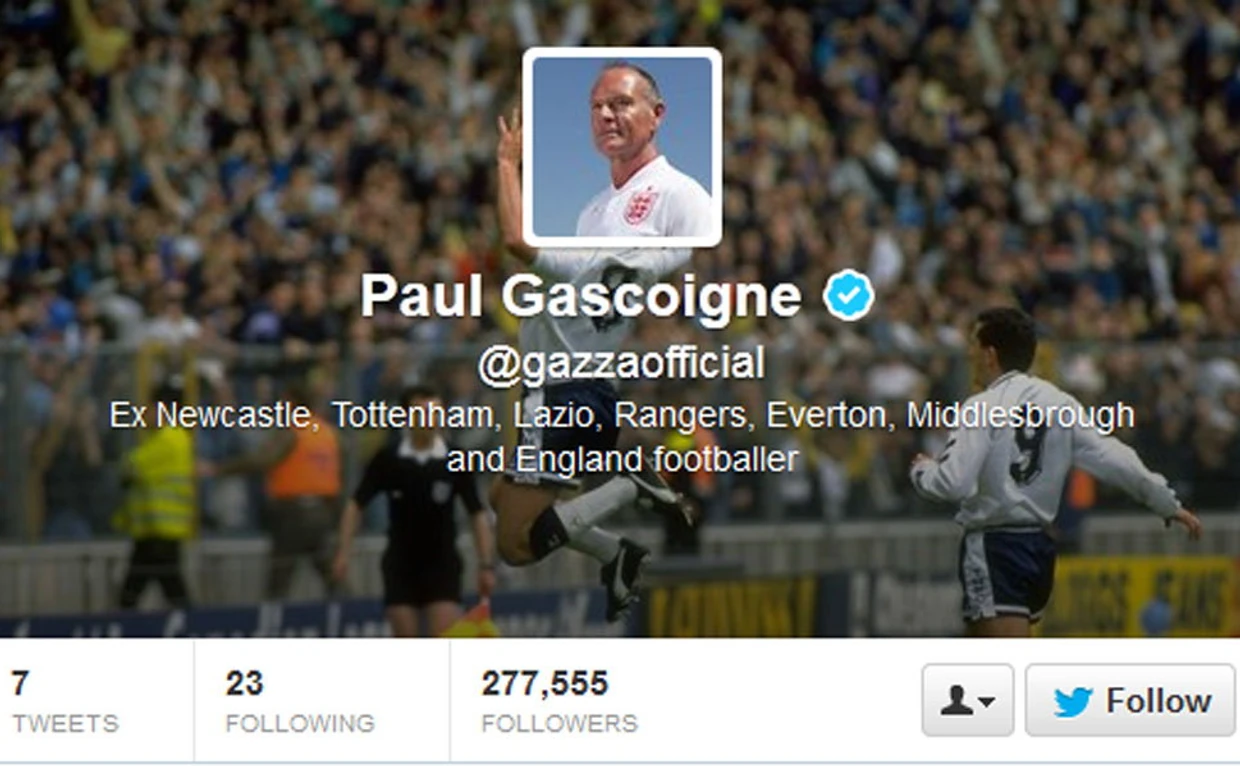This screenshot has width=1240, height=766.
Task: Click the tweet count number 7
Action: pos(20,684)
